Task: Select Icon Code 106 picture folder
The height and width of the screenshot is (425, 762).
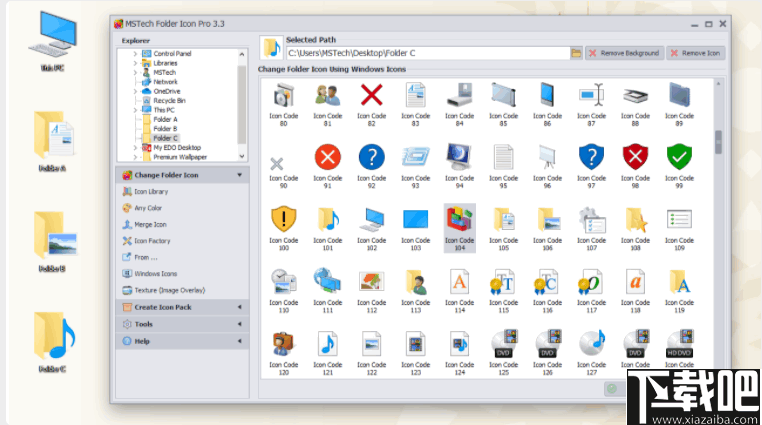Action: [547, 220]
